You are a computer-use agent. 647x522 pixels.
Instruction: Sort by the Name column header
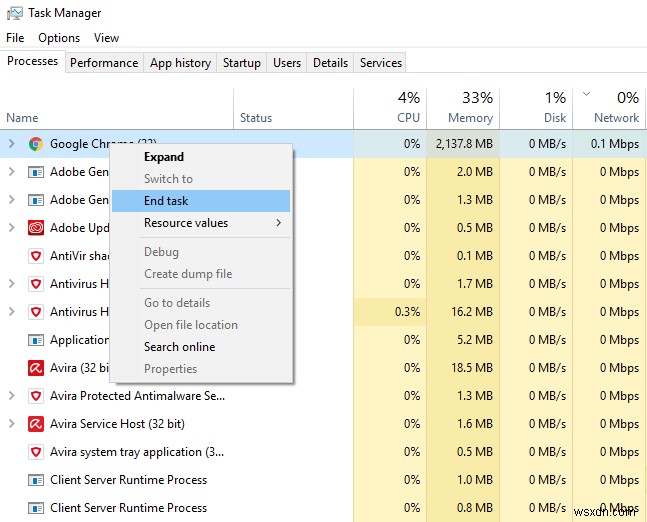click(x=117, y=109)
